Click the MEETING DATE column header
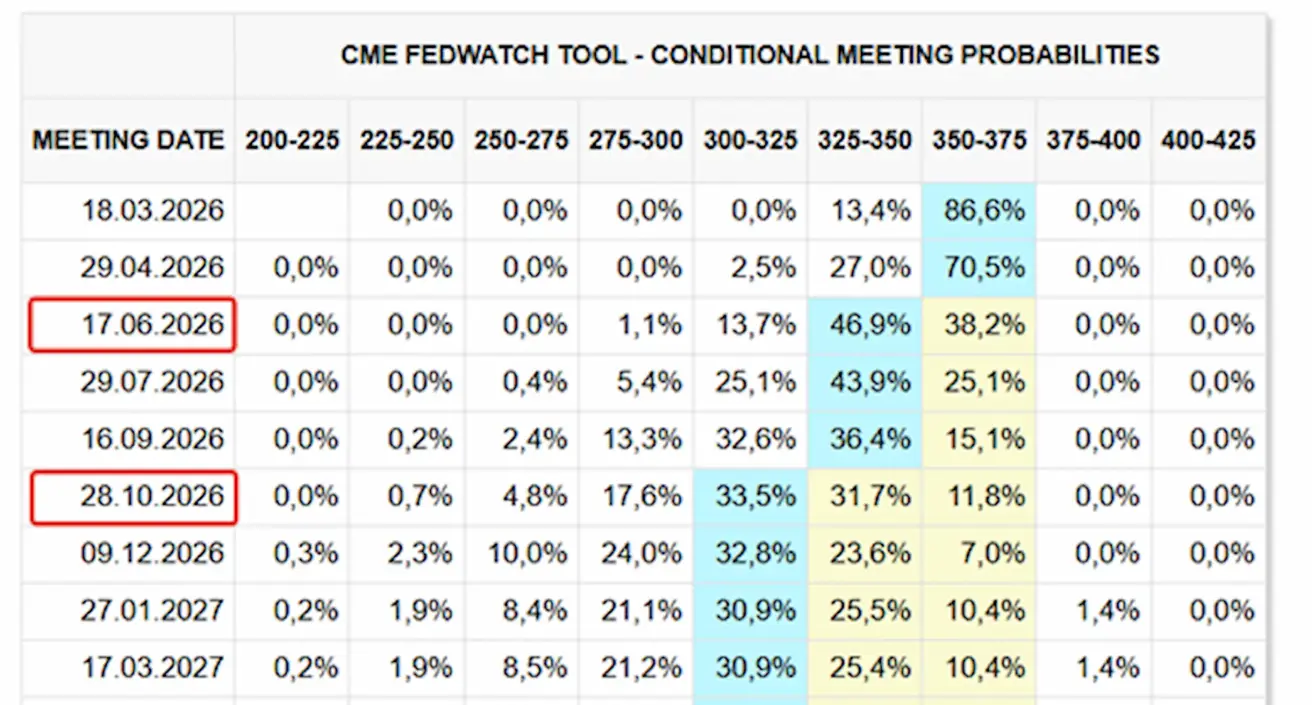The height and width of the screenshot is (705, 1312). tap(128, 140)
